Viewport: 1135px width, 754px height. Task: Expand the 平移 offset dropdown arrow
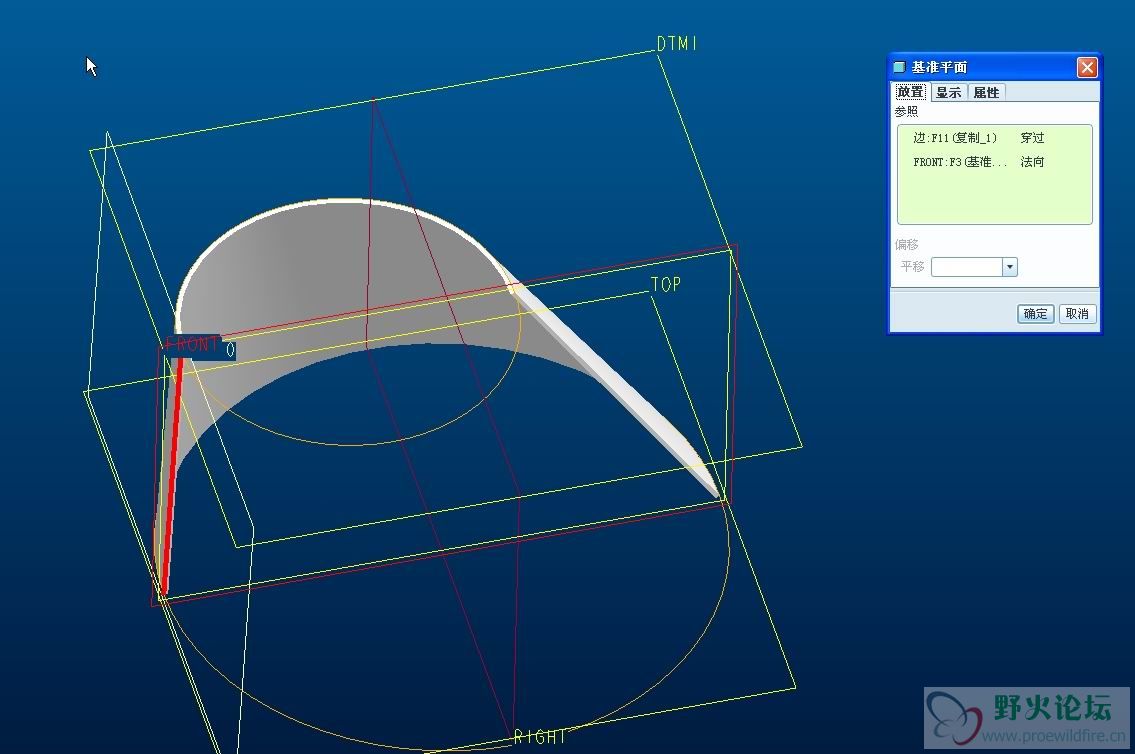(1009, 267)
